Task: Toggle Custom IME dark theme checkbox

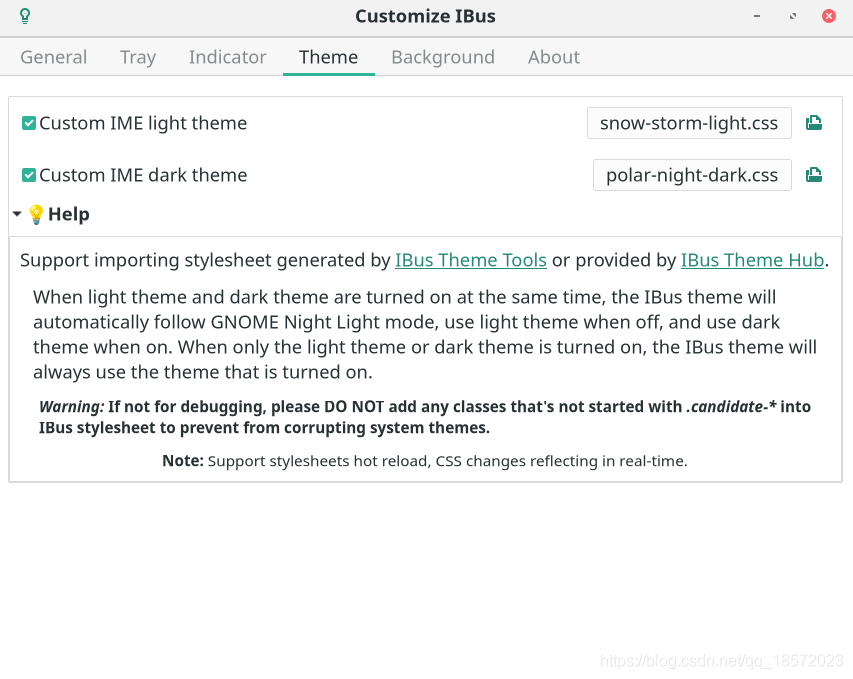Action: (x=29, y=175)
